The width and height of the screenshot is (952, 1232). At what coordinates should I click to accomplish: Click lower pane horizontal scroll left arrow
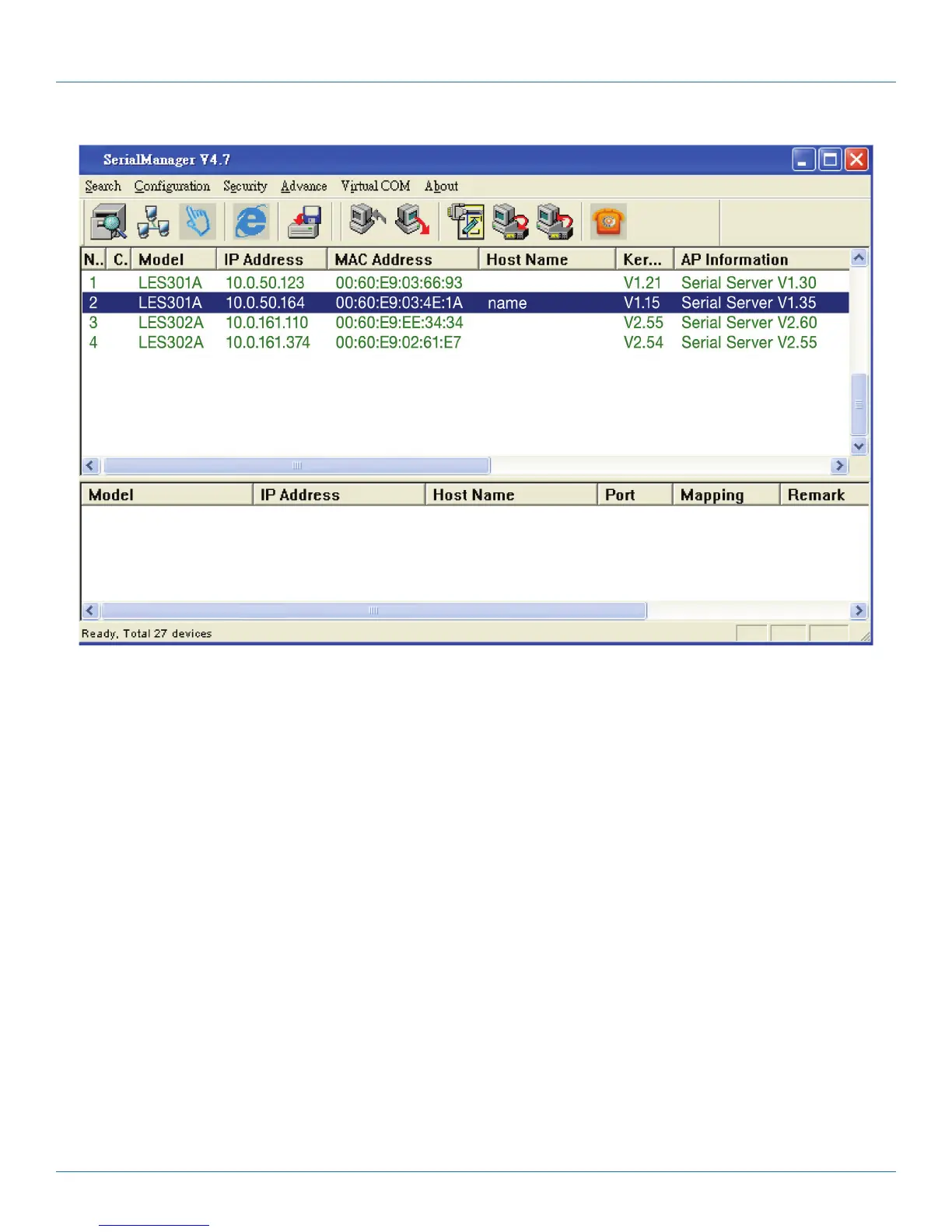click(x=90, y=611)
